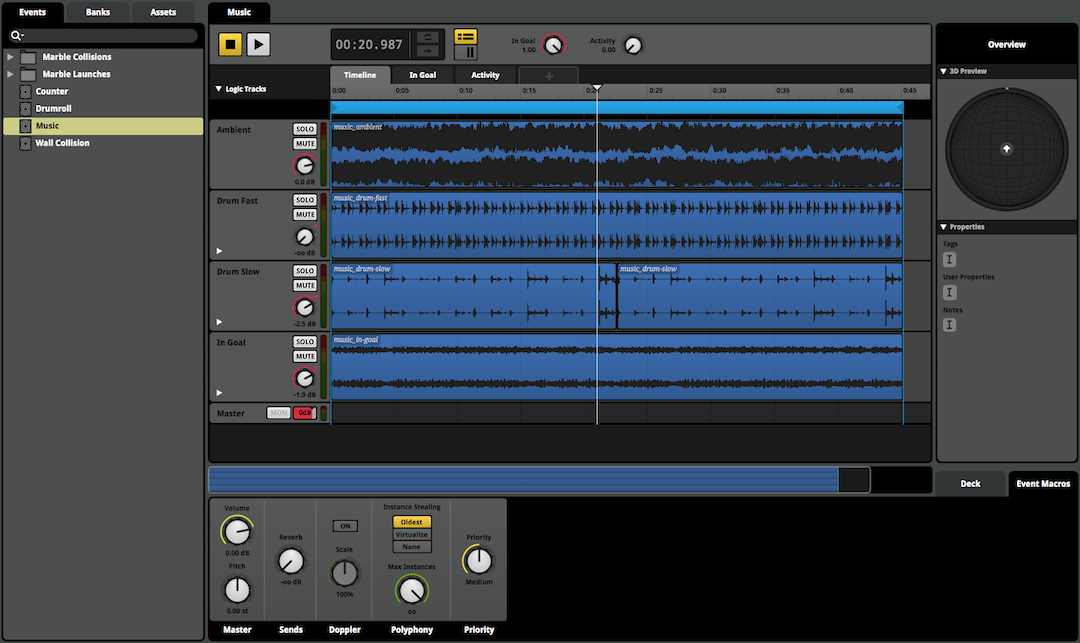
Task: Click the Music event icon in browser
Action: click(x=25, y=126)
